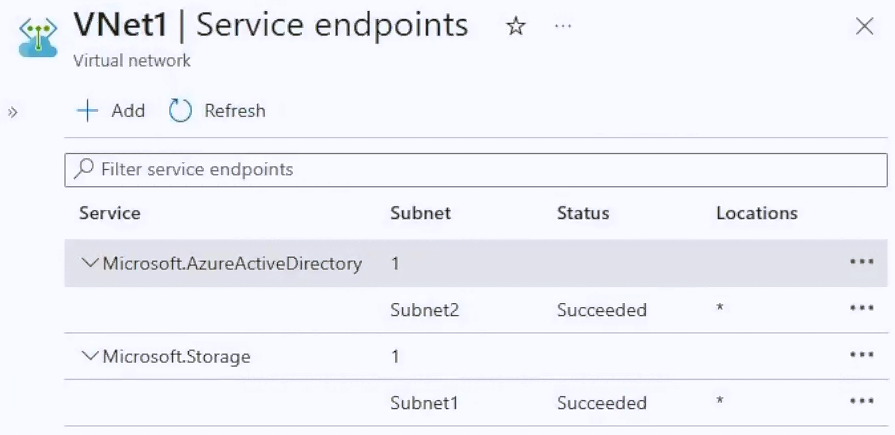Click the locations asterisk for Subnet2
895x435 pixels.
720,308
